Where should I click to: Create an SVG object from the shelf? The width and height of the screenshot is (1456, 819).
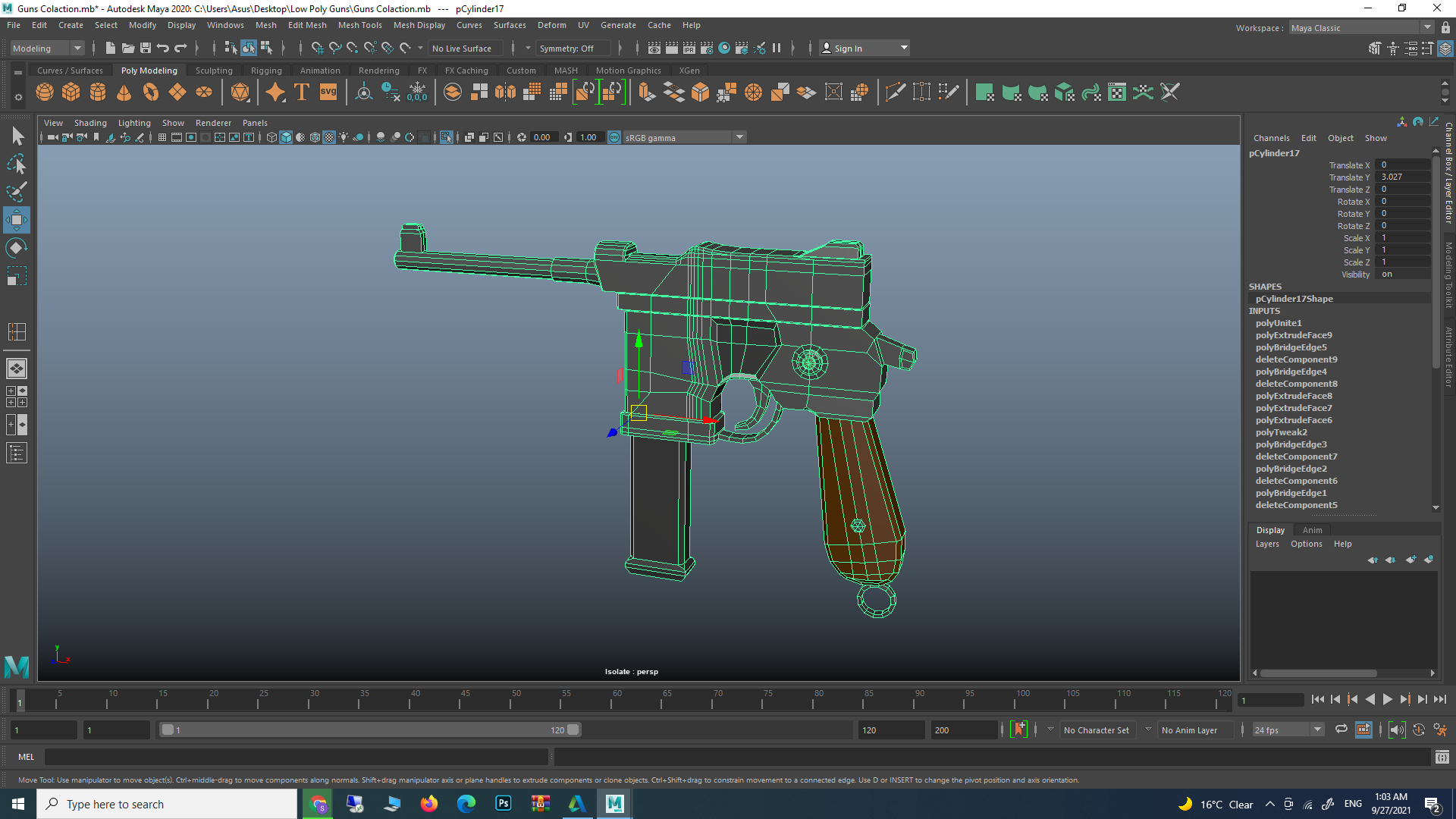(328, 92)
